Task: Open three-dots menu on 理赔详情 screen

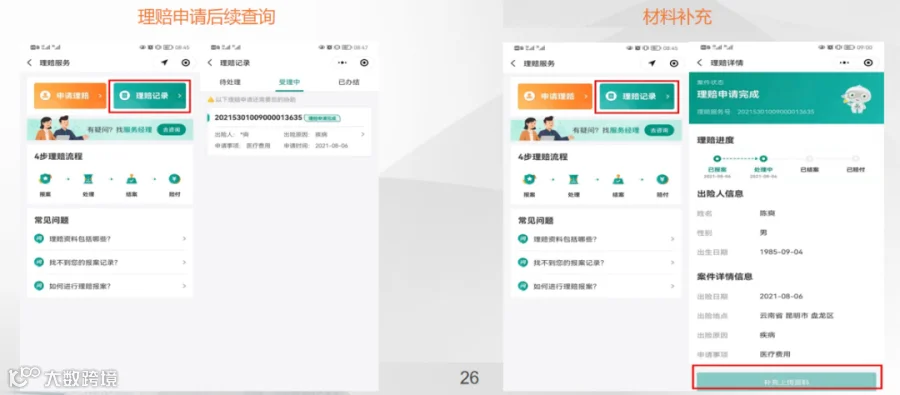Action: point(844,63)
